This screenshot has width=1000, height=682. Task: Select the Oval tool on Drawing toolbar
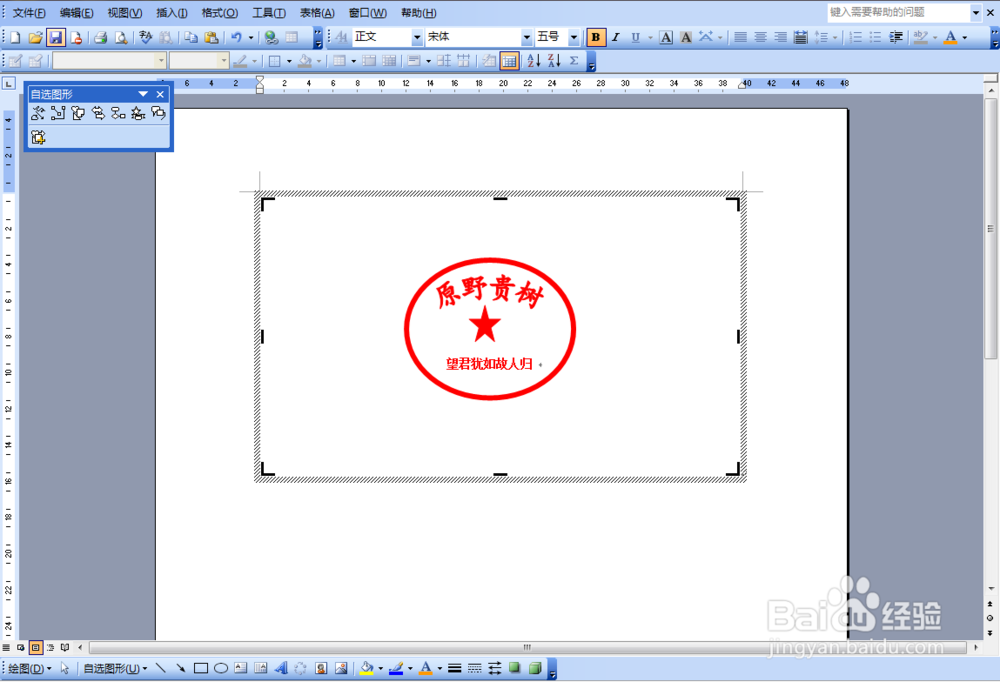coord(222,667)
